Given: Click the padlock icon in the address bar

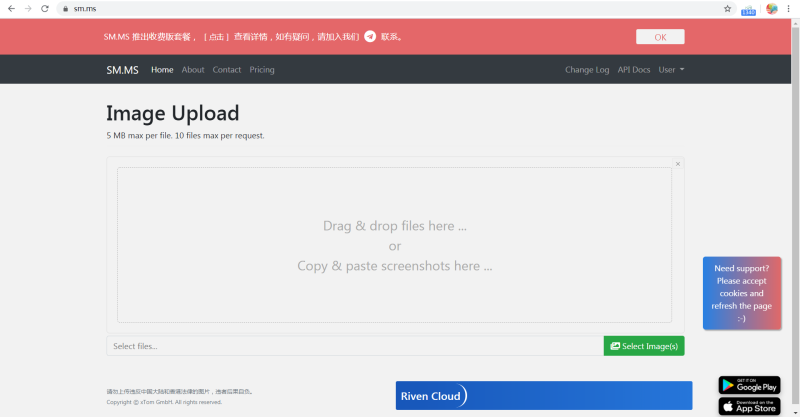Looking at the screenshot, I should [65, 9].
